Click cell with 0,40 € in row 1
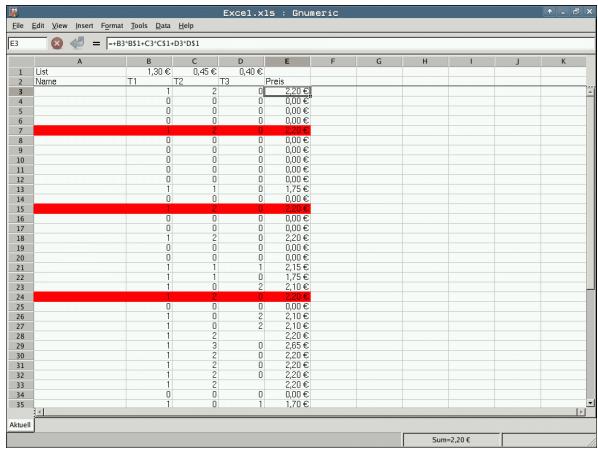This screenshot has width=598, height=451. 241,72
